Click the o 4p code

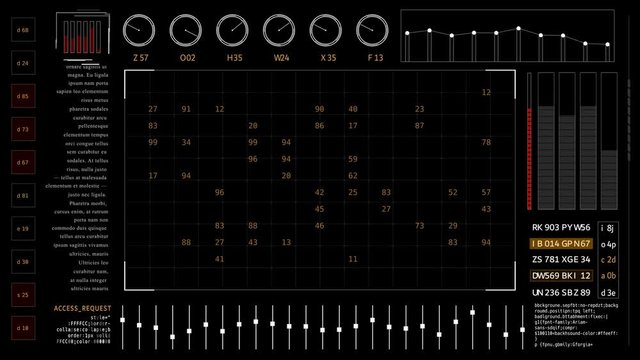[x=608, y=244]
